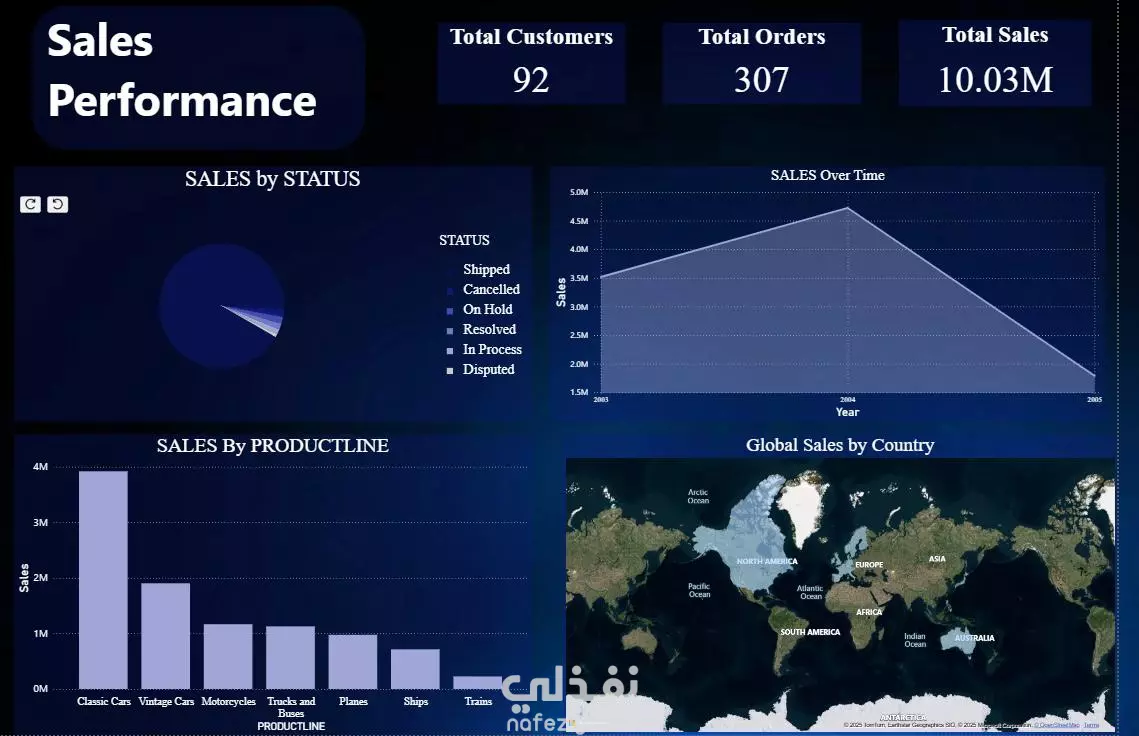Click the Trucks and Buses bar
This screenshot has width=1139, height=736.
coord(291,658)
